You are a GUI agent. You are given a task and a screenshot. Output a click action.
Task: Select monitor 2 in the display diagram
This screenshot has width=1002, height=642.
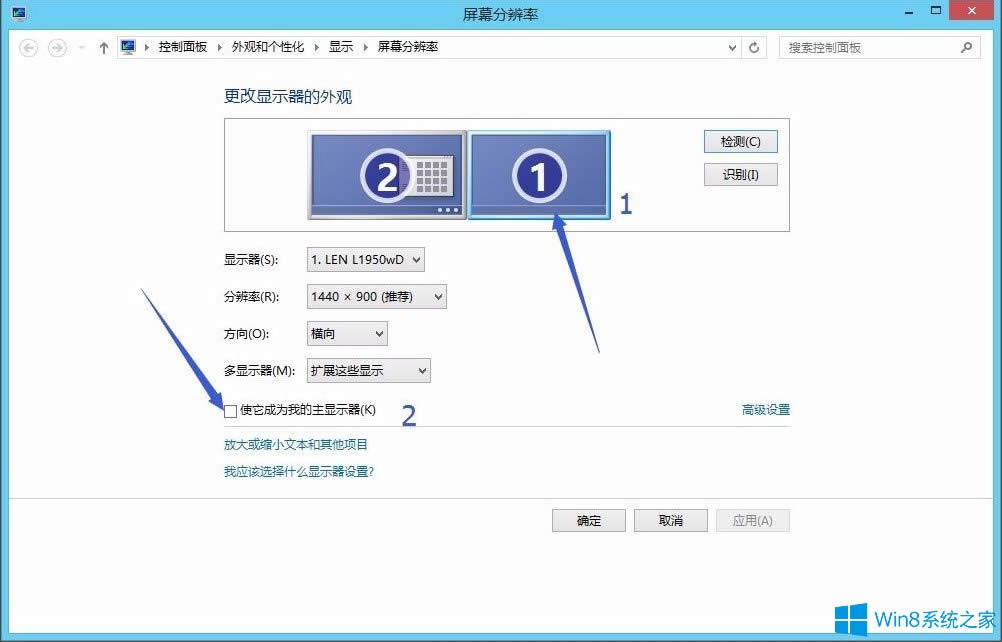click(387, 175)
